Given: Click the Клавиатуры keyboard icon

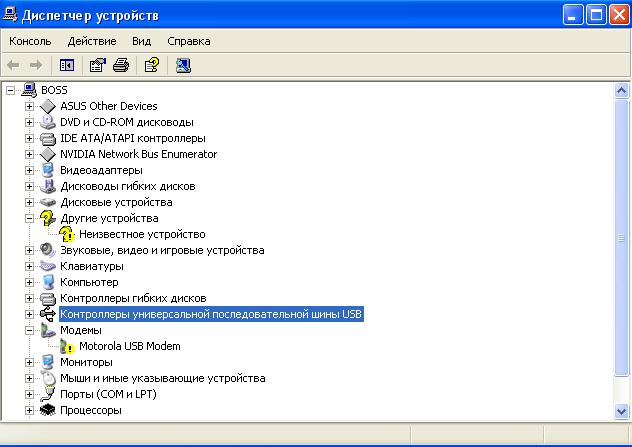Looking at the screenshot, I should tap(48, 266).
